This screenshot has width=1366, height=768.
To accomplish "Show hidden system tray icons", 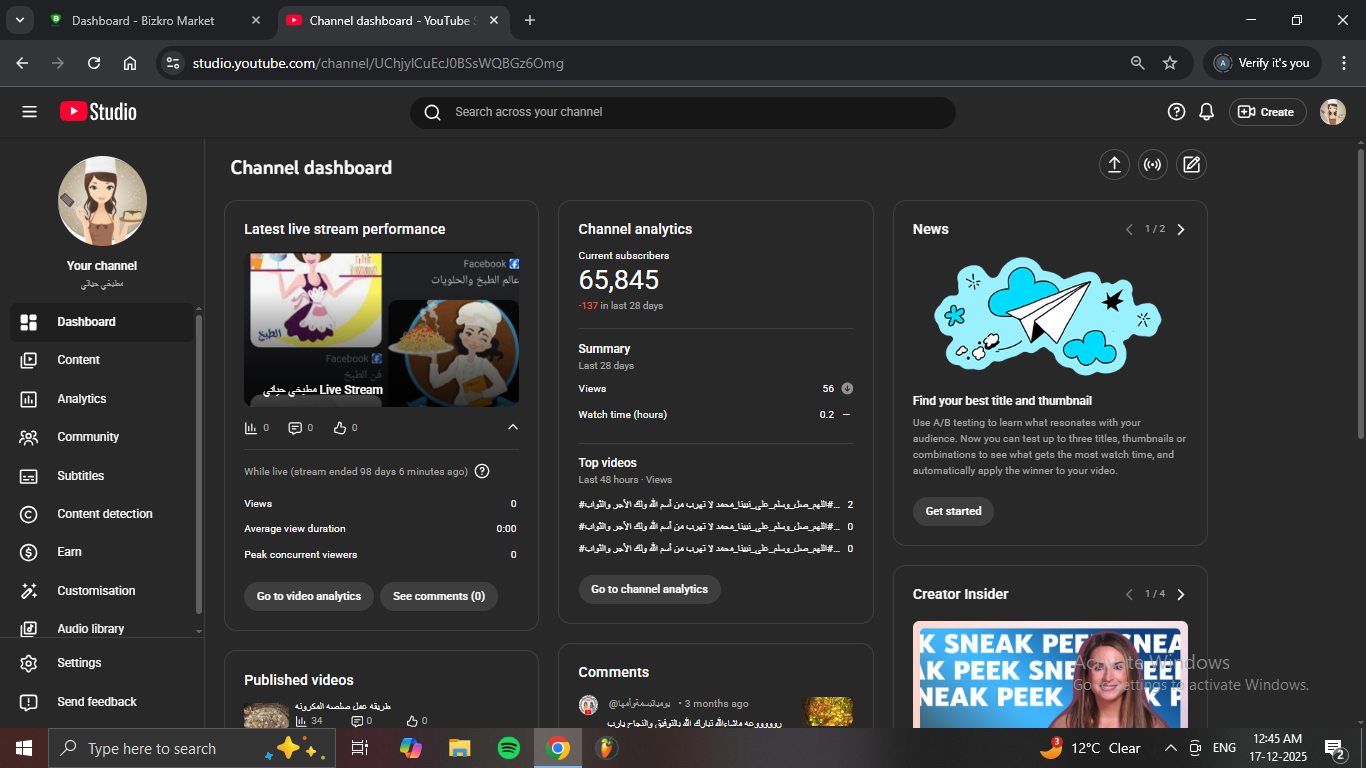I will [x=1170, y=748].
